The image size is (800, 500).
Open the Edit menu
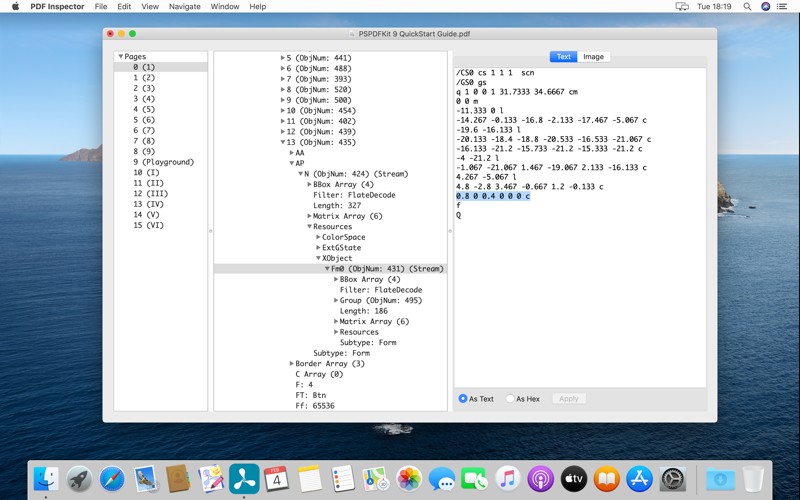[124, 7]
